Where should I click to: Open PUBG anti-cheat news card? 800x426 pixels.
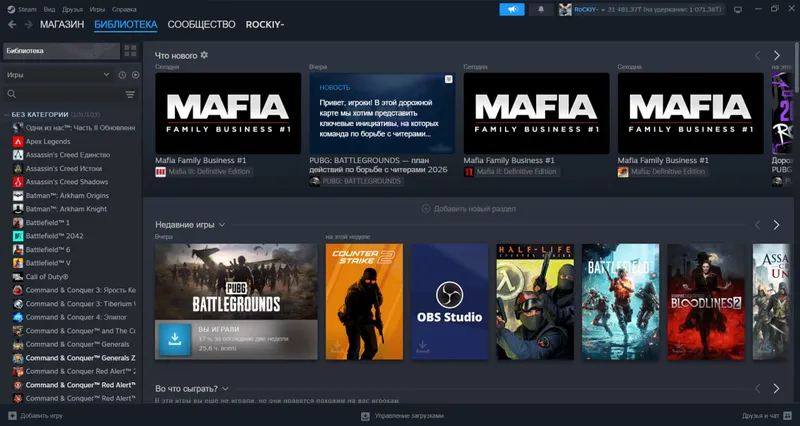pyautogui.click(x=382, y=113)
